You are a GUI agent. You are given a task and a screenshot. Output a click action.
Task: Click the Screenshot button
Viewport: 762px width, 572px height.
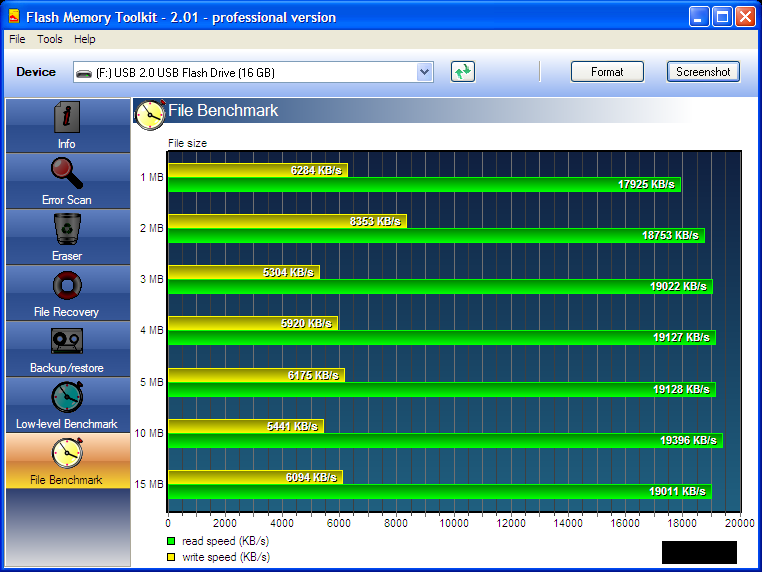pyautogui.click(x=703, y=72)
